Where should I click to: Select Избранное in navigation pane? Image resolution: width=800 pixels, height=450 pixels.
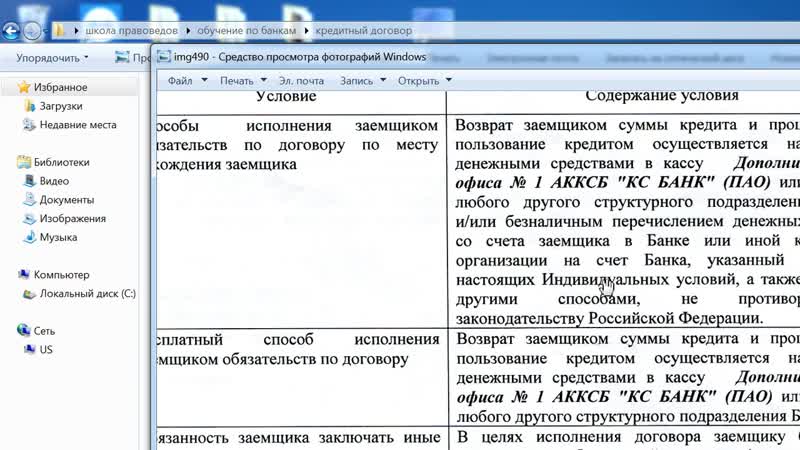point(60,87)
